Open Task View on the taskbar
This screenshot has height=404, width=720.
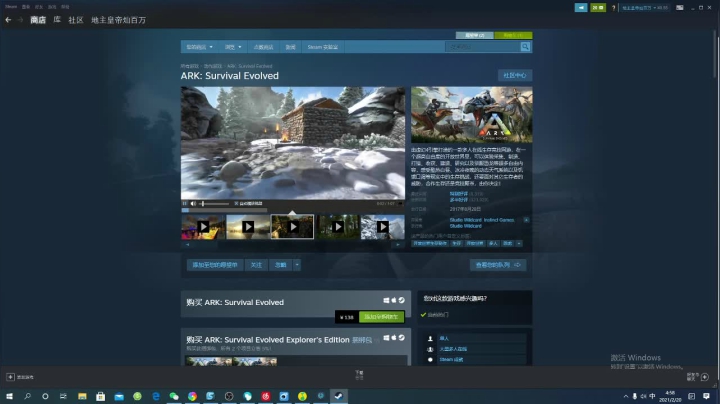pos(63,396)
